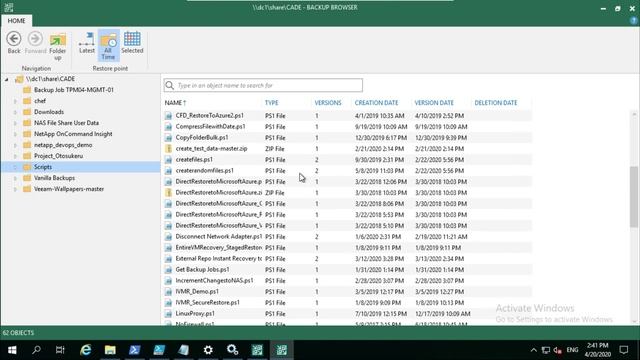This screenshot has width=640, height=360.
Task: Click the Back navigation icon
Action: point(14,42)
